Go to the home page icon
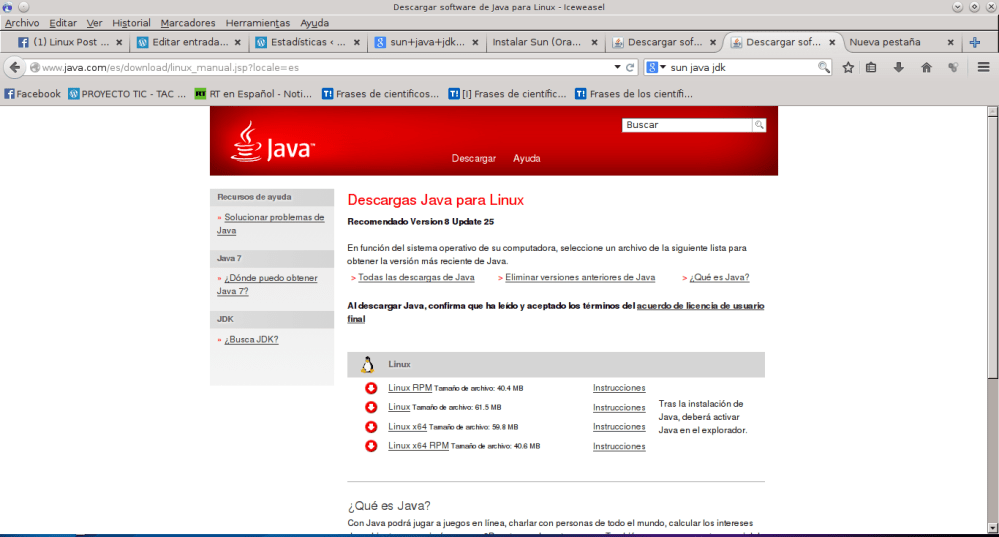This screenshot has width=999, height=537. tap(926, 68)
